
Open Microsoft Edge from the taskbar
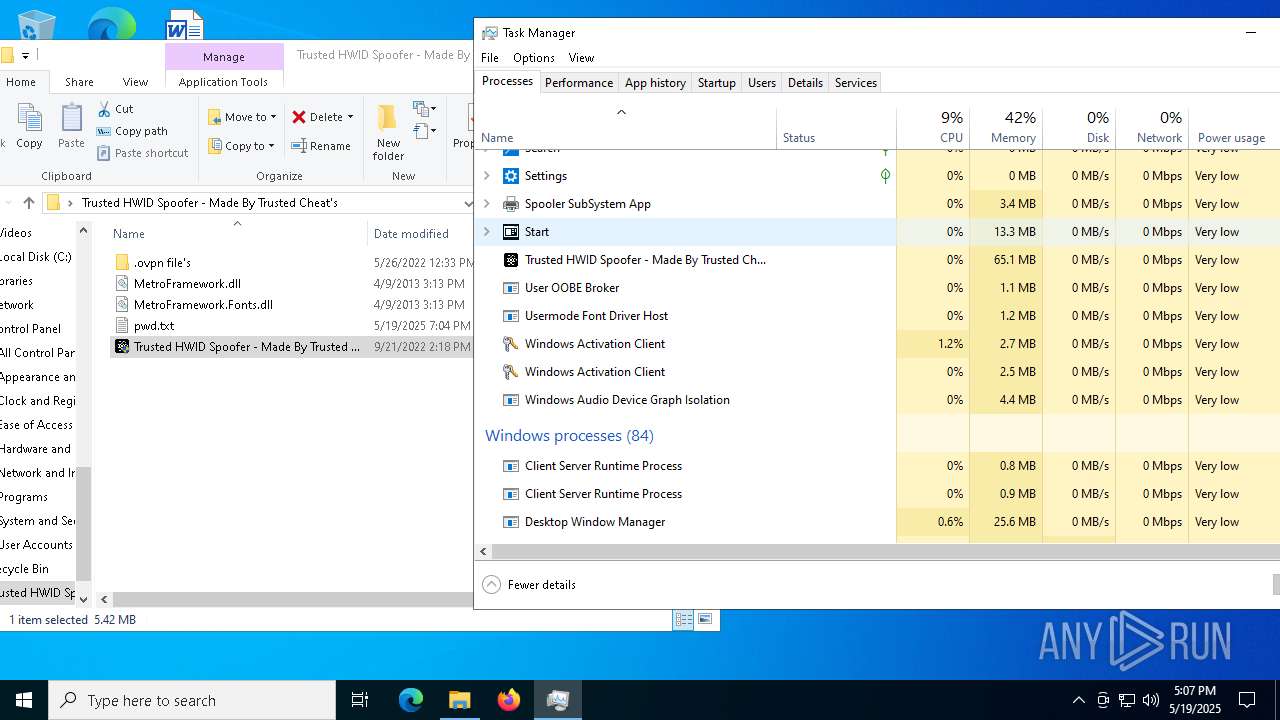point(411,700)
